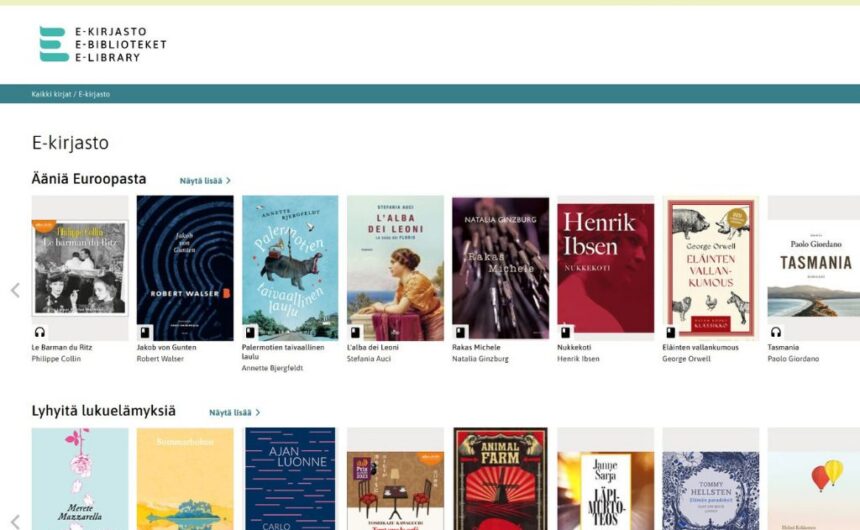
Task: Click the e-book icon on the Eläinten vallankumous cover
Action: point(670,332)
